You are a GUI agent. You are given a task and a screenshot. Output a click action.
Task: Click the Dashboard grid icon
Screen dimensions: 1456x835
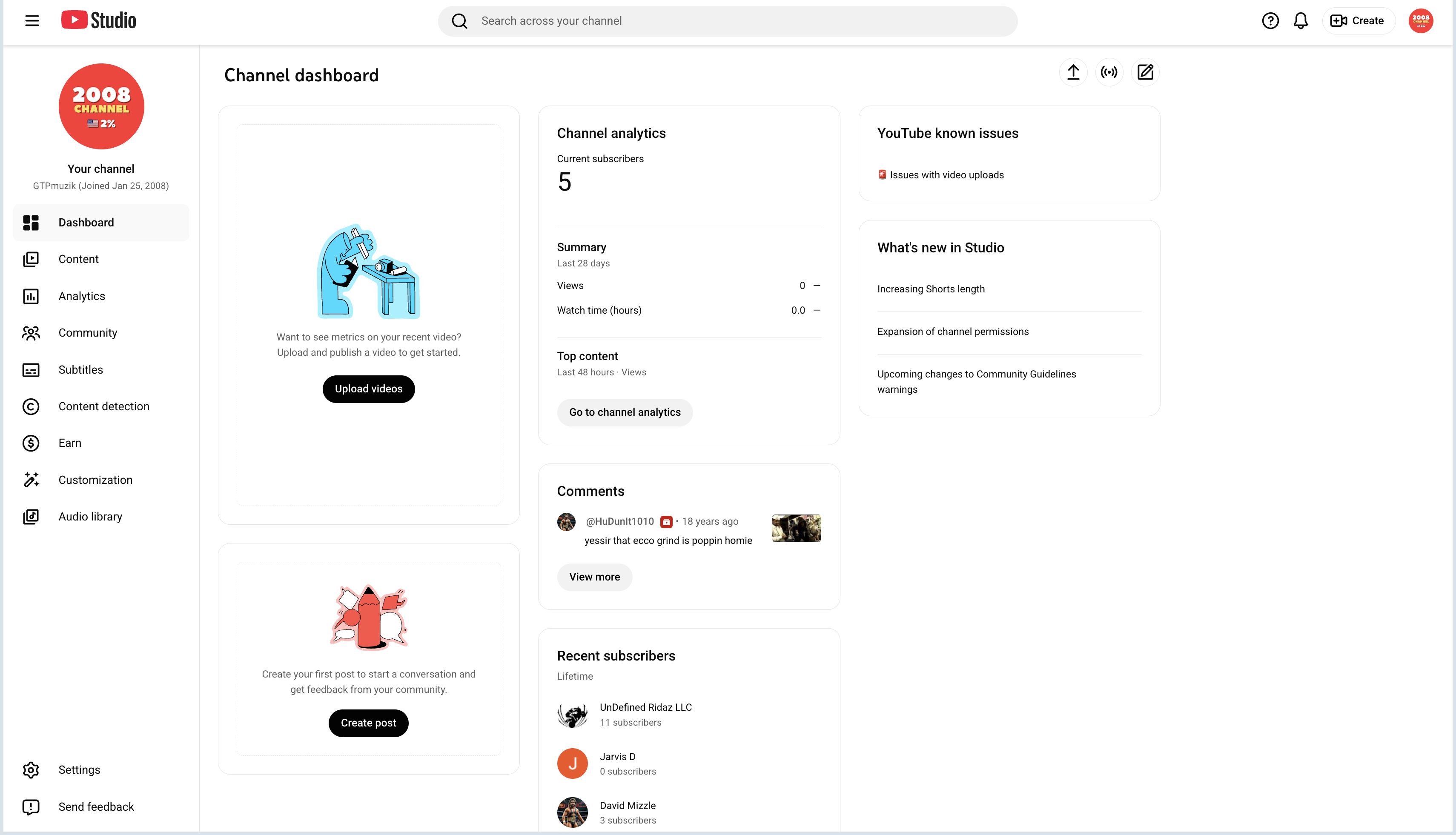pos(31,223)
